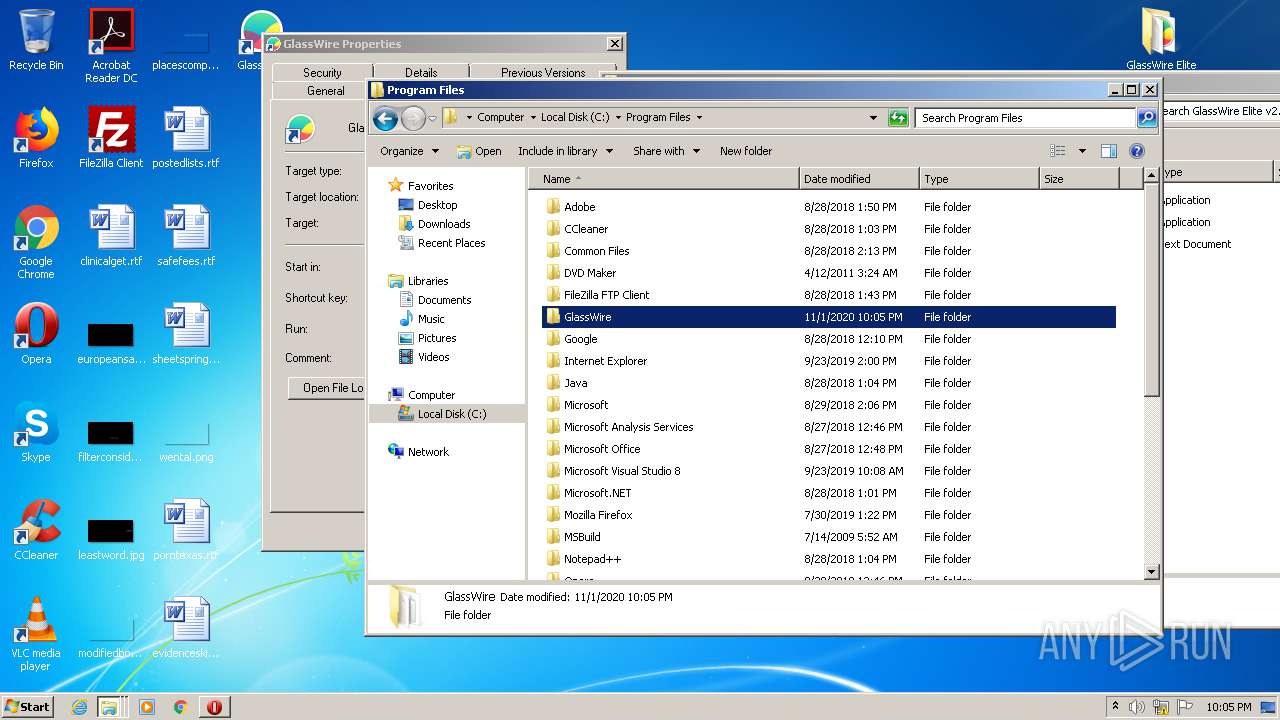The image size is (1280, 720).
Task: Click the Open toolbar button
Action: [479, 151]
